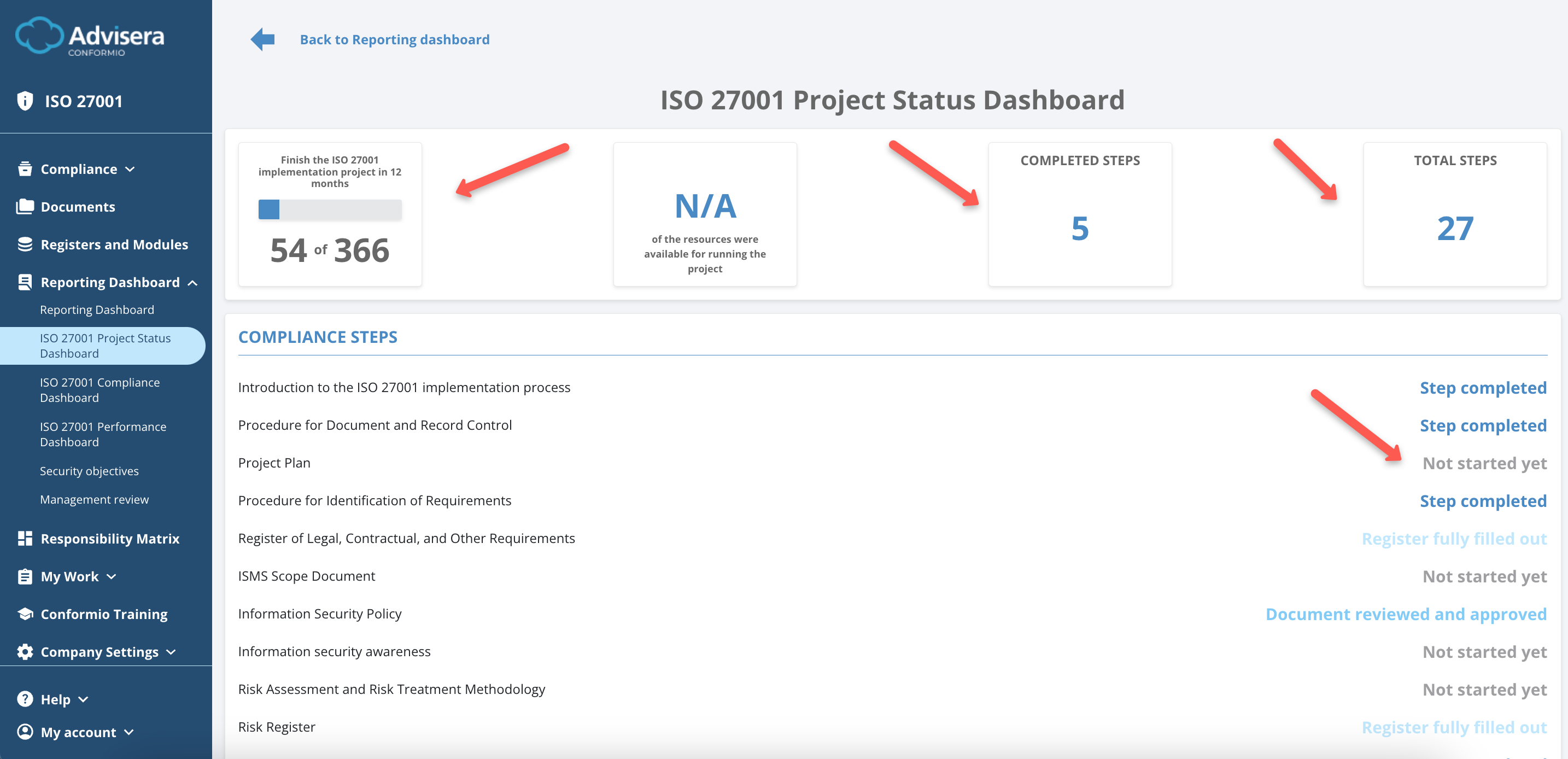The image size is (1568, 759).
Task: Click the Registers and Modules database icon
Action: pos(25,244)
